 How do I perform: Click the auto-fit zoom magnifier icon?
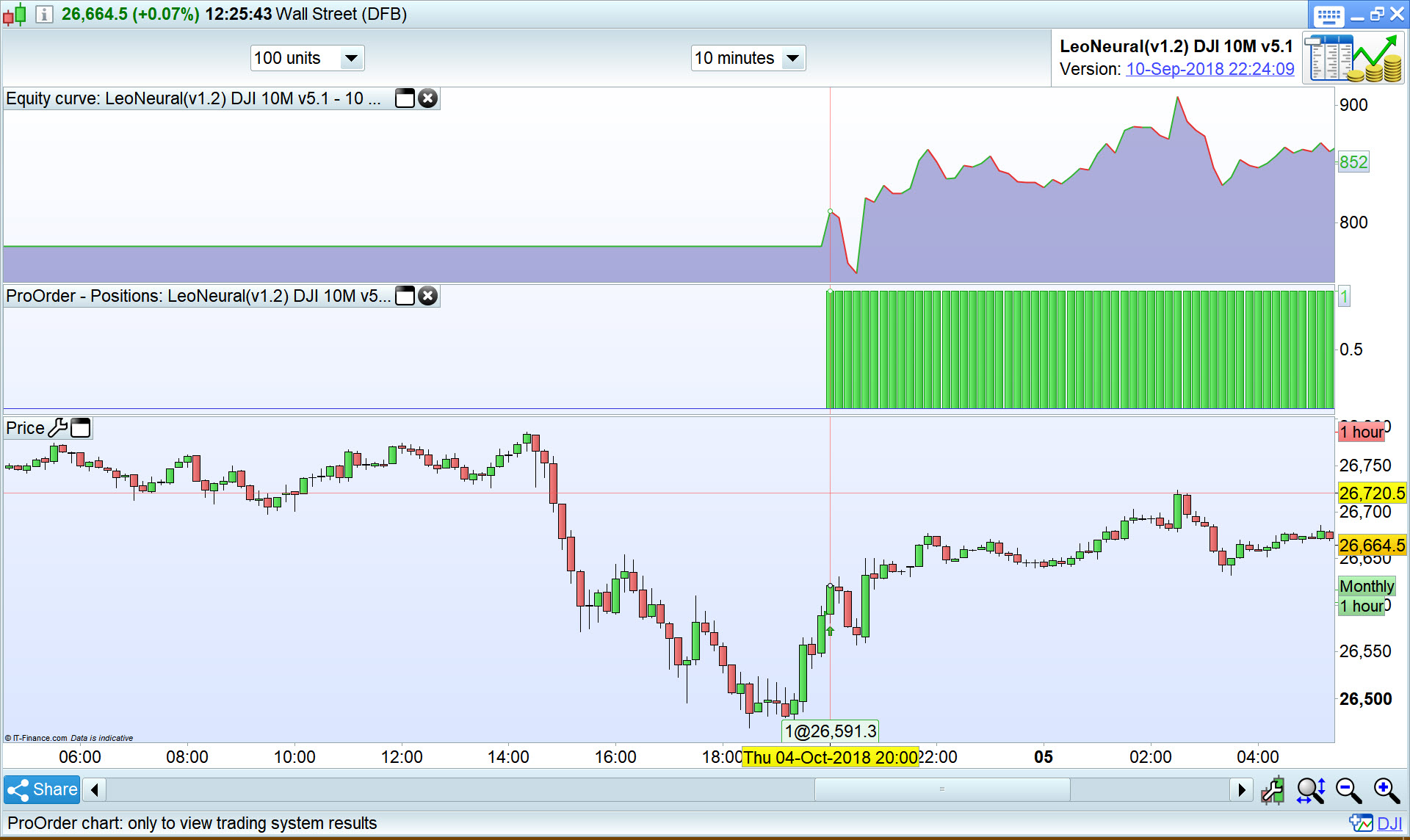tap(1311, 791)
